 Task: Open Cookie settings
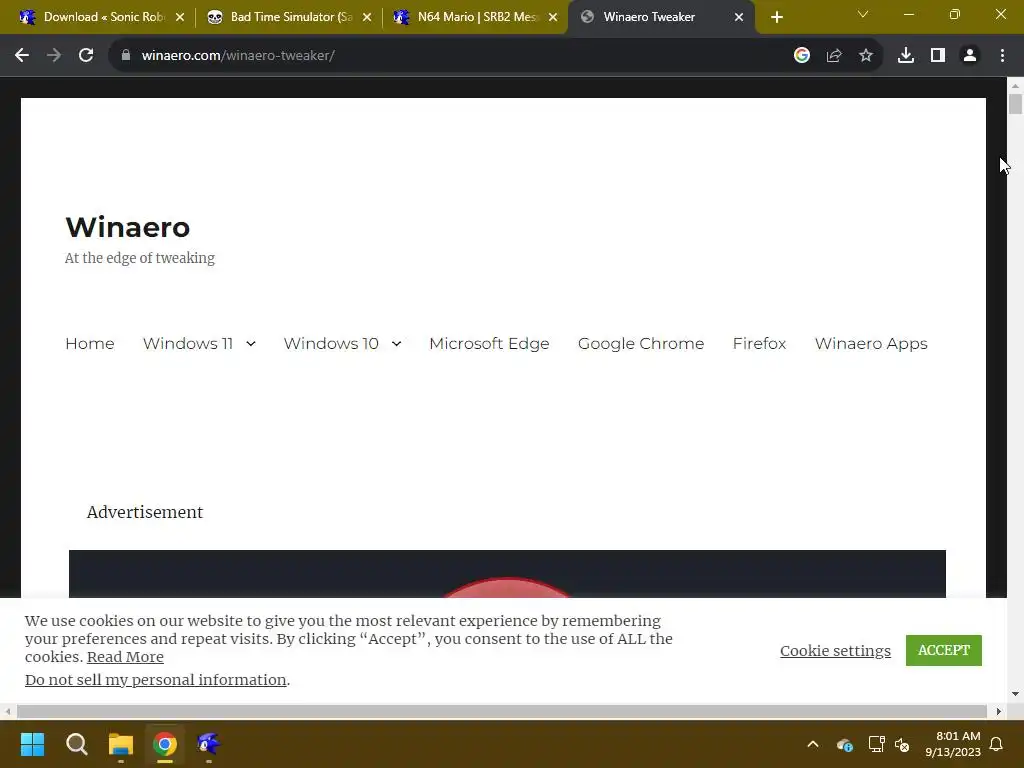835,650
